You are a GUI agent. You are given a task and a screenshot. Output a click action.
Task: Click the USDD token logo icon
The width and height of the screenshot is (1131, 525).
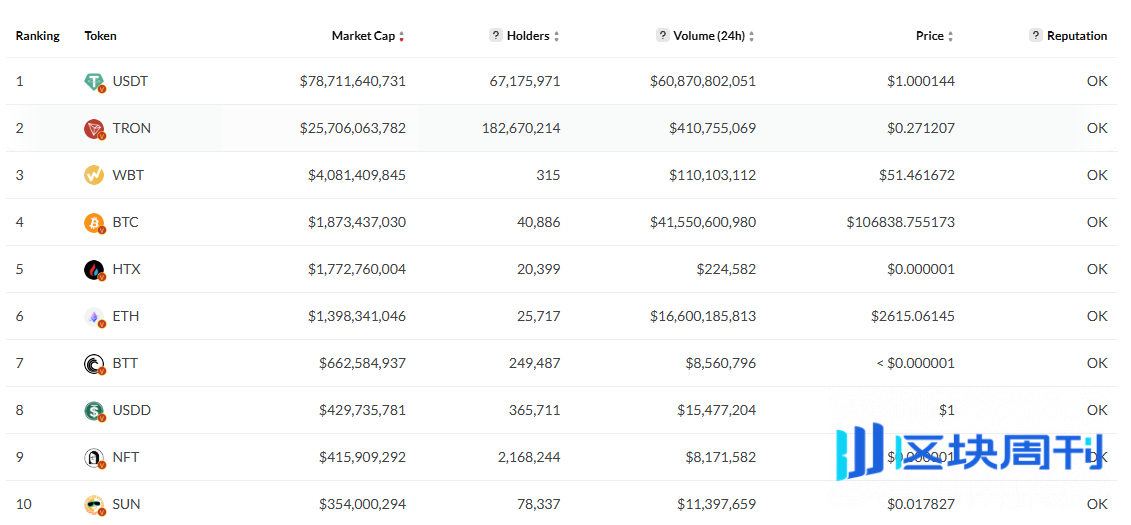[x=94, y=410]
